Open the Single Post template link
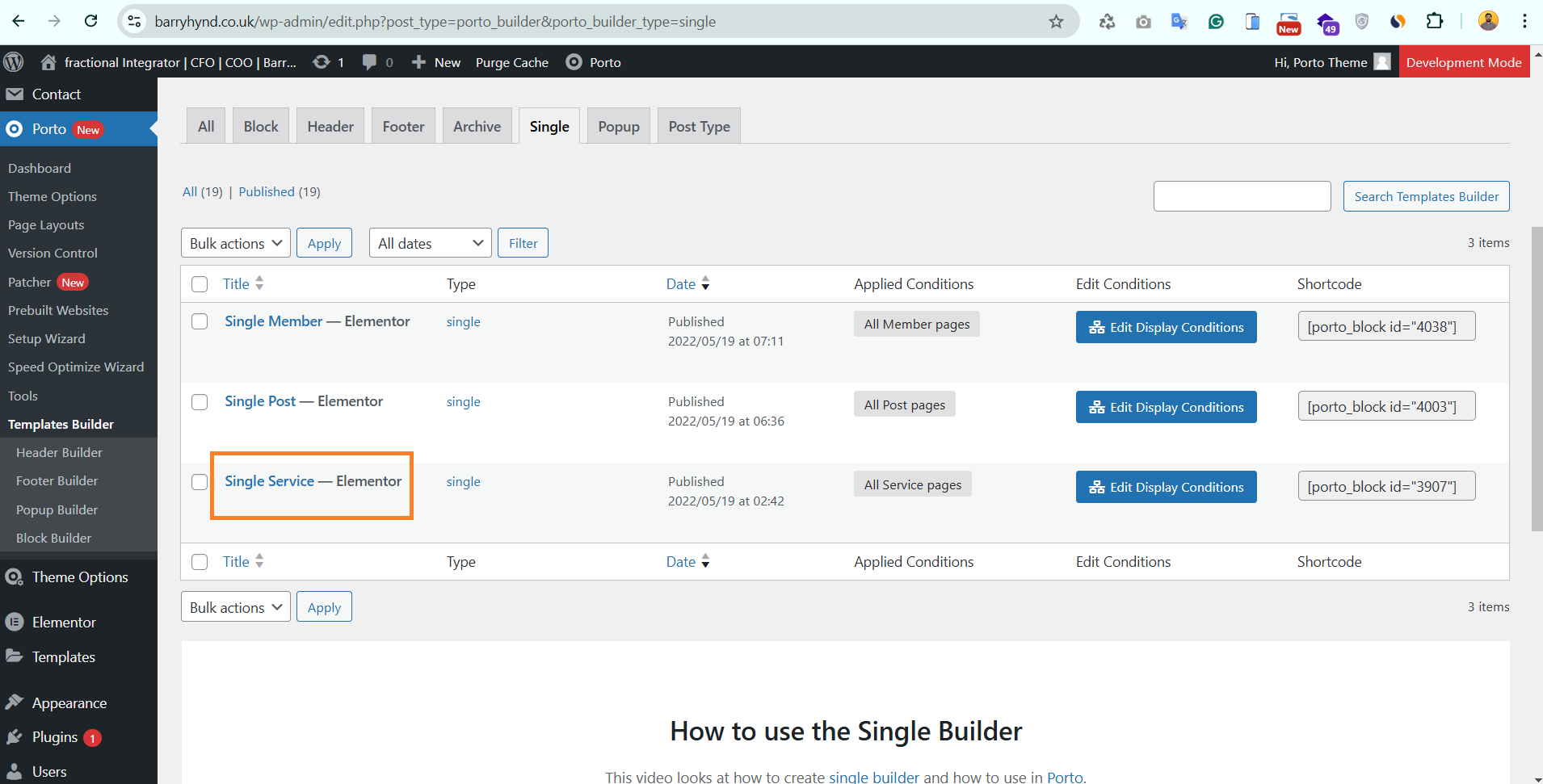 (x=260, y=401)
